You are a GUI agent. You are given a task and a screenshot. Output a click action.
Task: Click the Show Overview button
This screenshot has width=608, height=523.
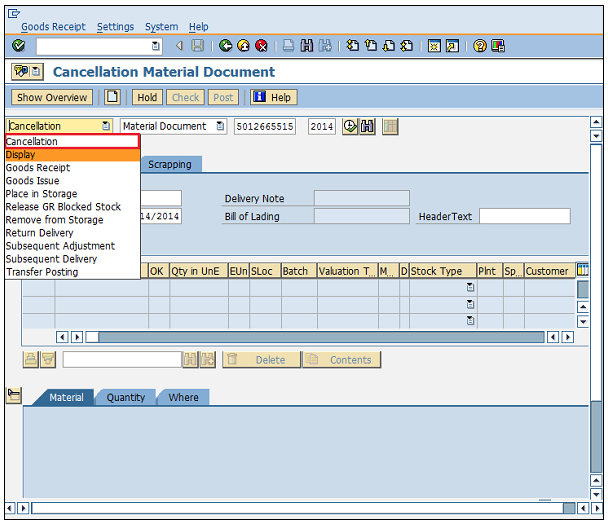pos(52,97)
